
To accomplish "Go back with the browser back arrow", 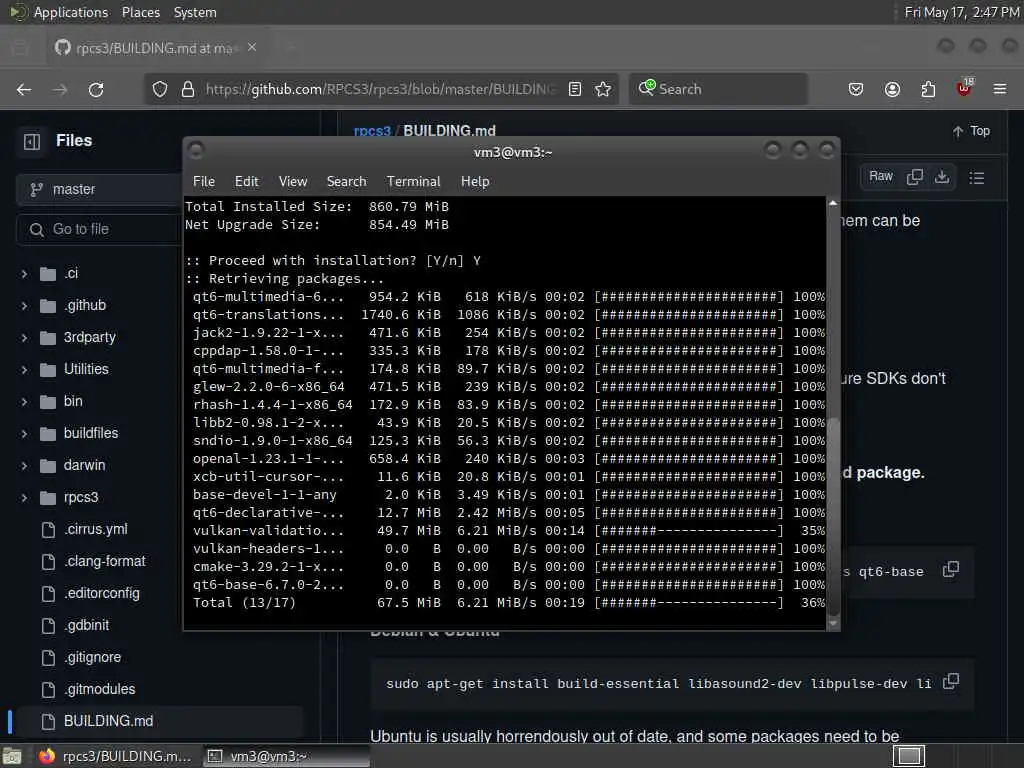I will coord(24,89).
